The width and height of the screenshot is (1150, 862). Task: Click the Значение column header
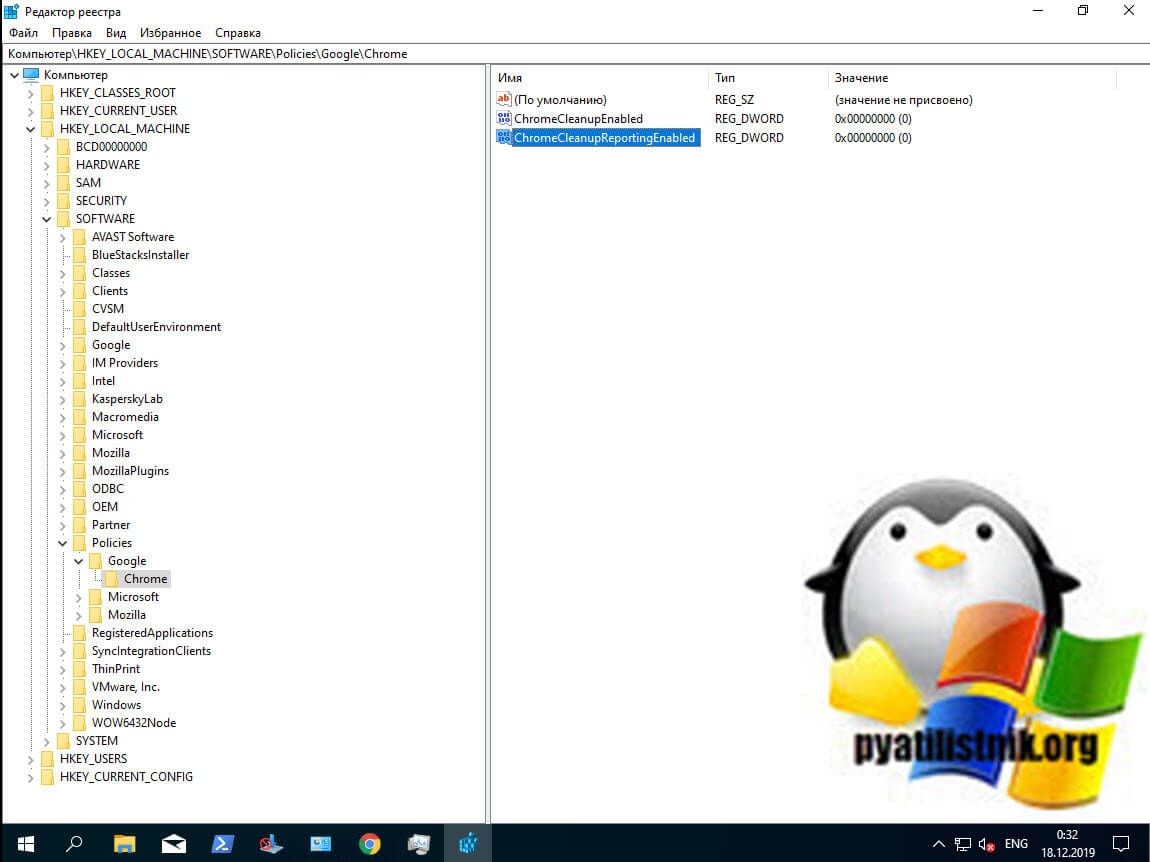[861, 78]
